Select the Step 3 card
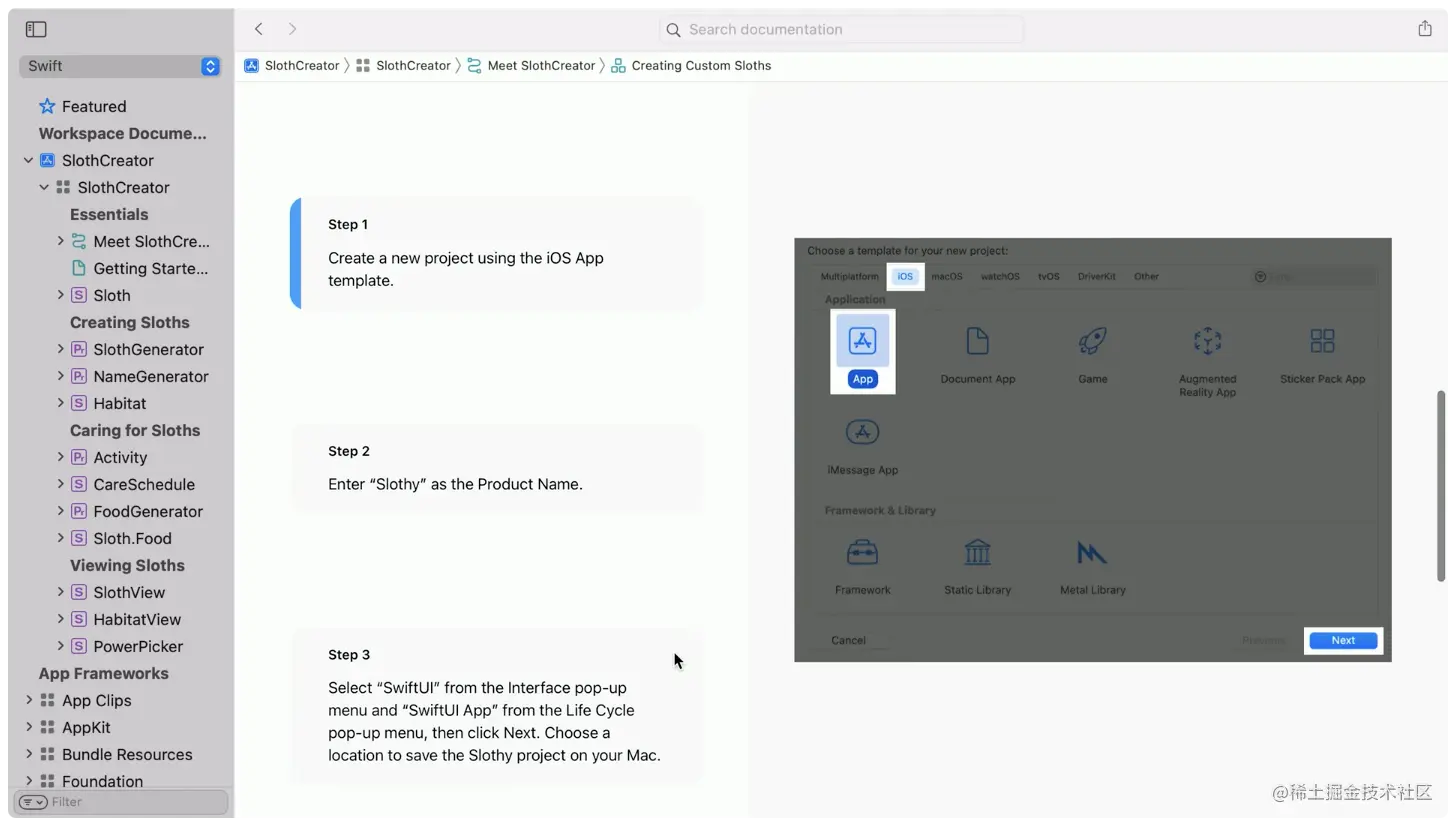Viewport: 1456px width, 826px height. click(x=497, y=706)
